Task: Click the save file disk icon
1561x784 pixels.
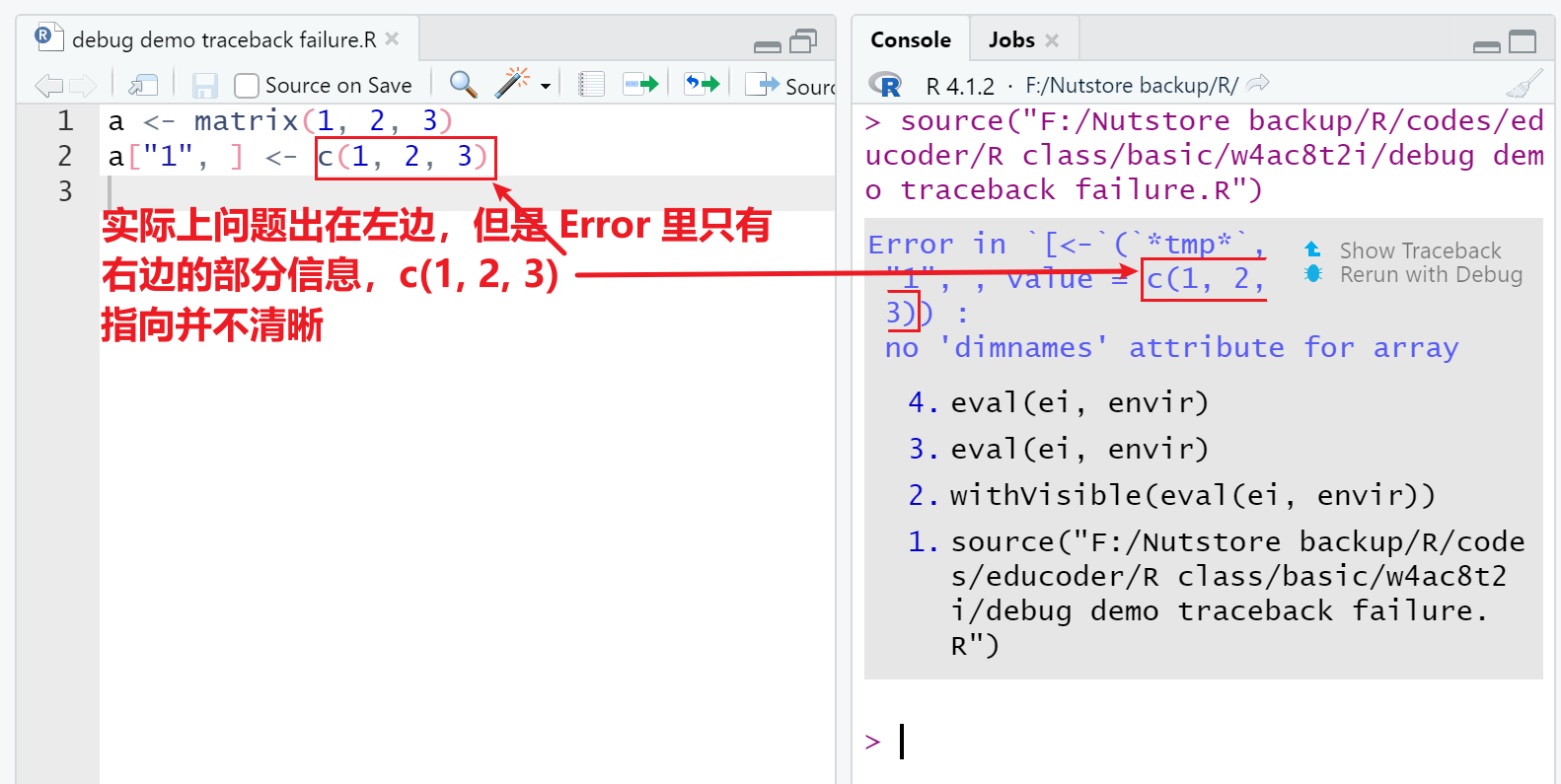Action: 204,86
